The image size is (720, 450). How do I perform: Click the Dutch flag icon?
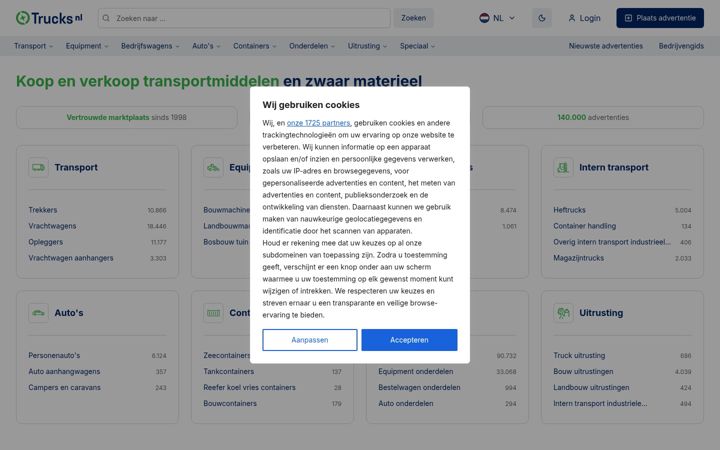[x=484, y=18]
